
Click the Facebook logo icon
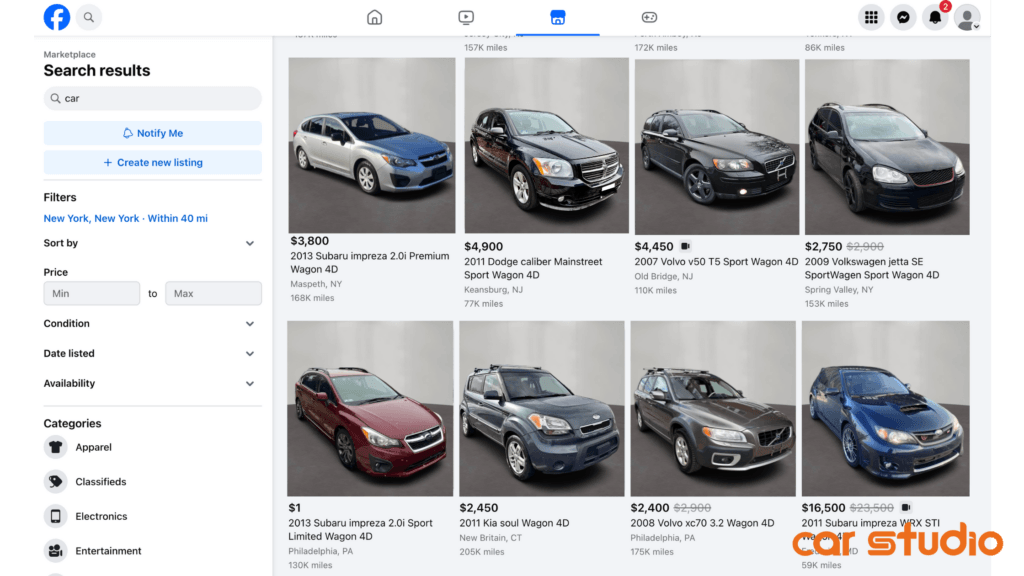click(x=57, y=17)
